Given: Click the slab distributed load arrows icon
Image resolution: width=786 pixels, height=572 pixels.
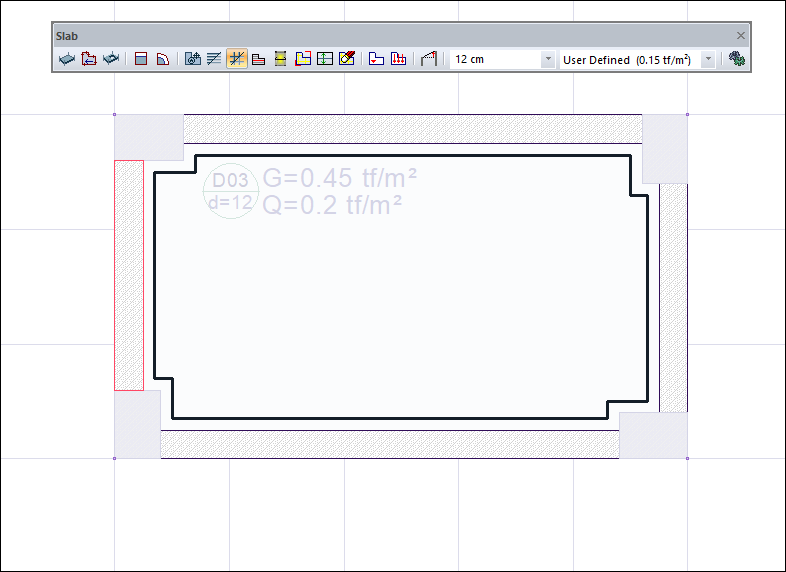Looking at the screenshot, I should (x=399, y=59).
